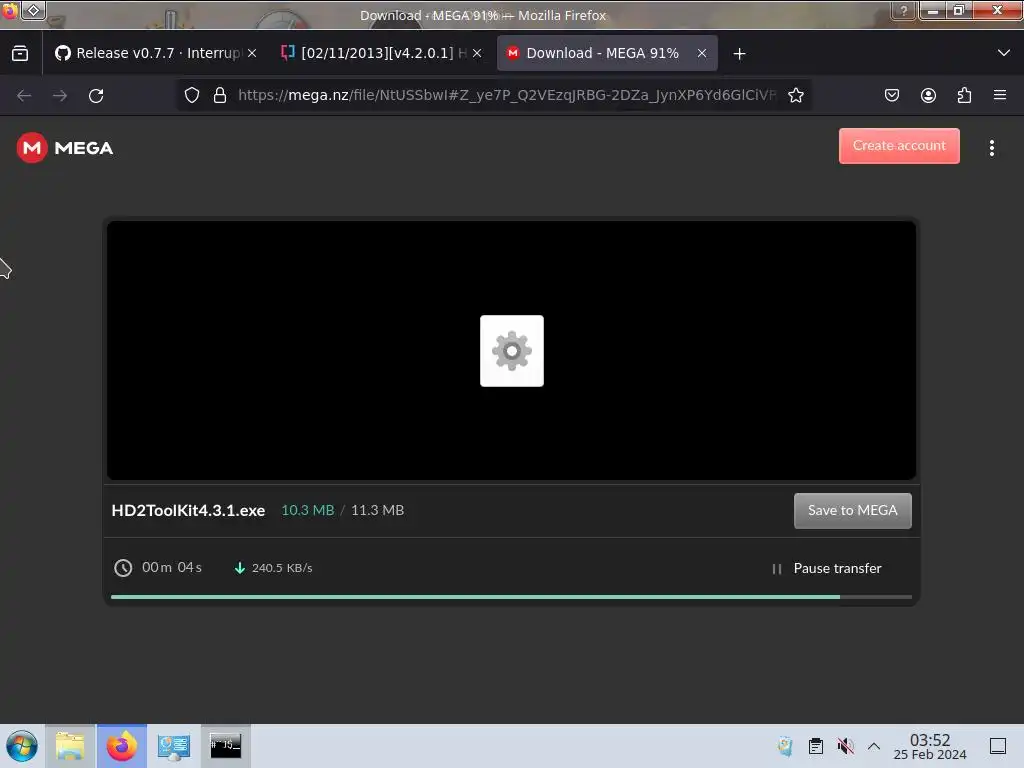Click the show desktop tray button
The height and width of the screenshot is (768, 1024).
[x=998, y=746]
